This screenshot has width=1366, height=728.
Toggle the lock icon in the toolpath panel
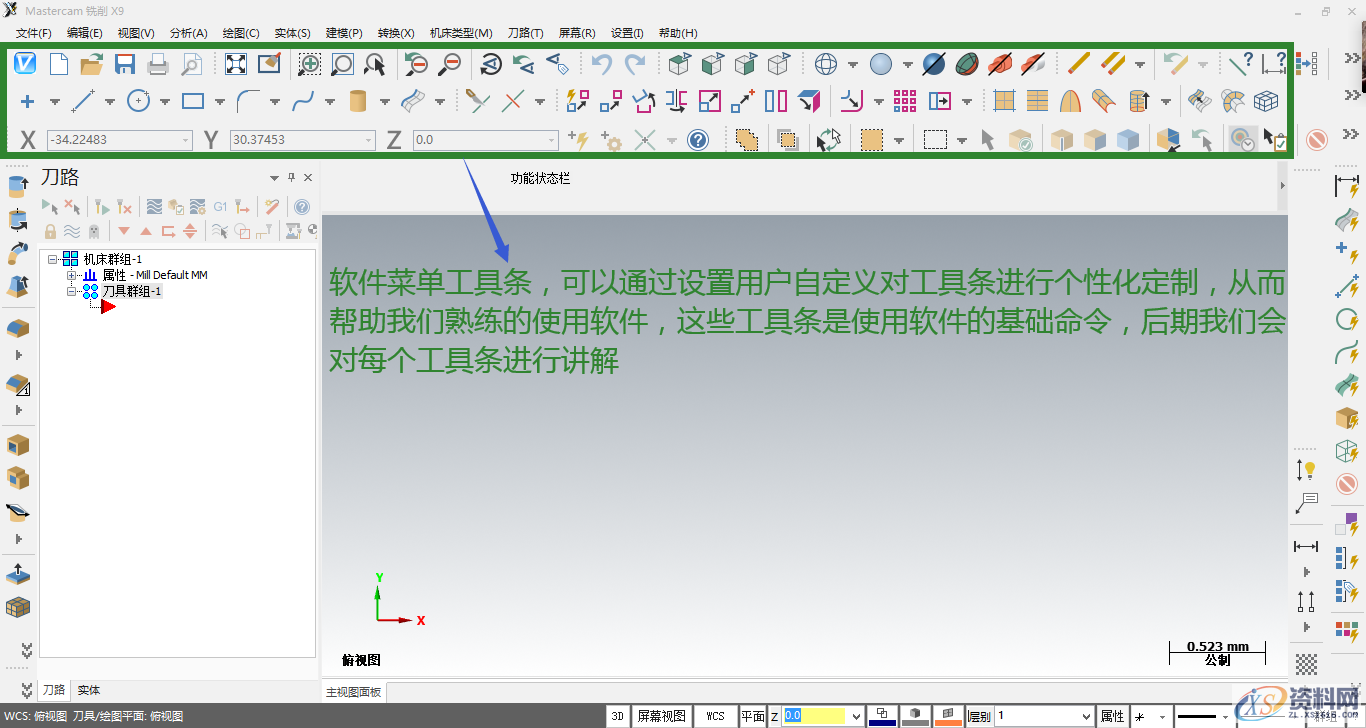(50, 230)
